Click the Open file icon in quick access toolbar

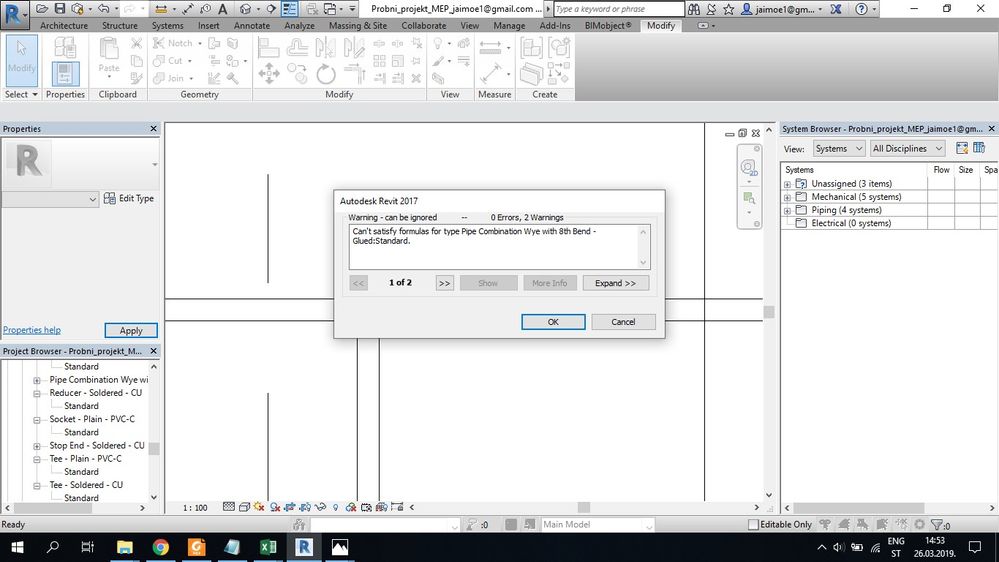42,9
